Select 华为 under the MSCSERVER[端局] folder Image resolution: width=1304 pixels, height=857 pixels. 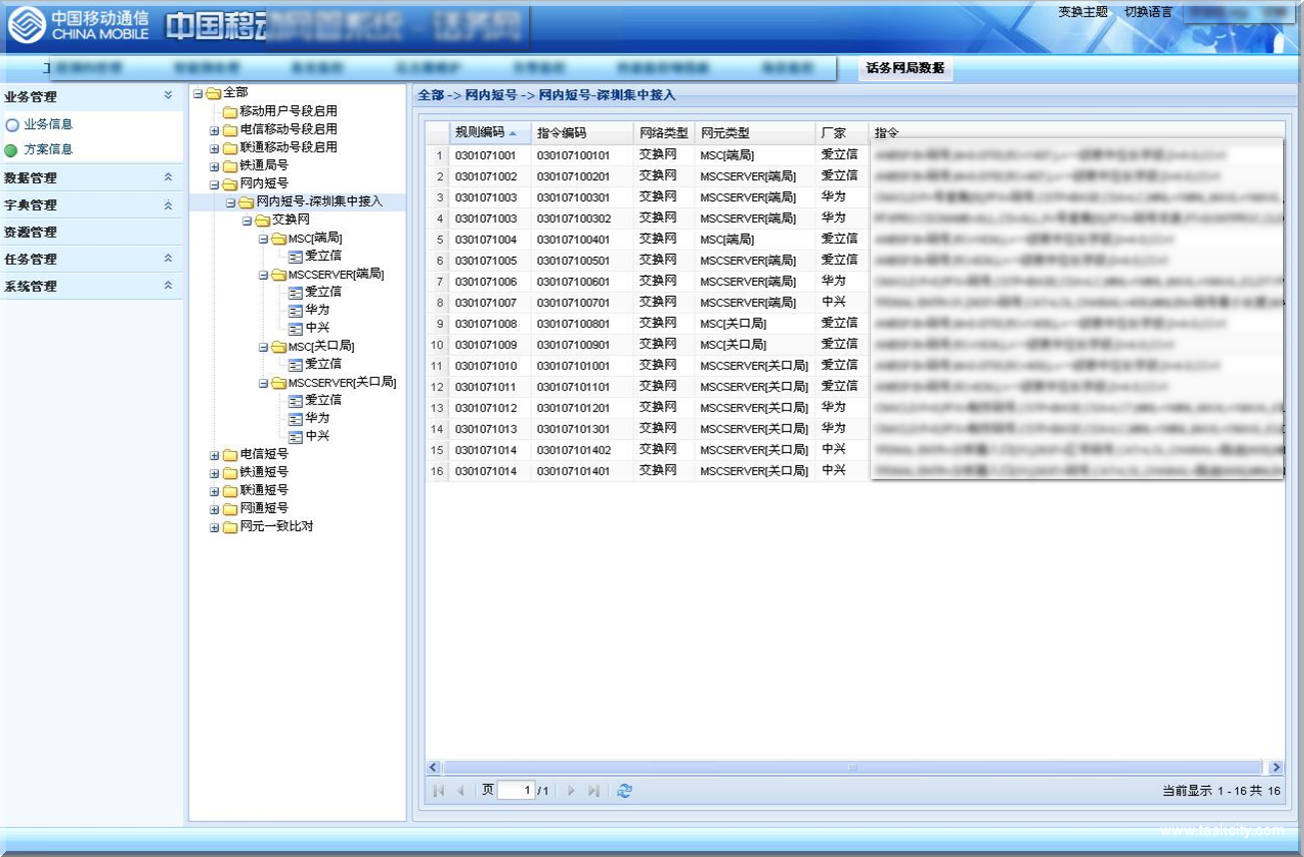317,310
